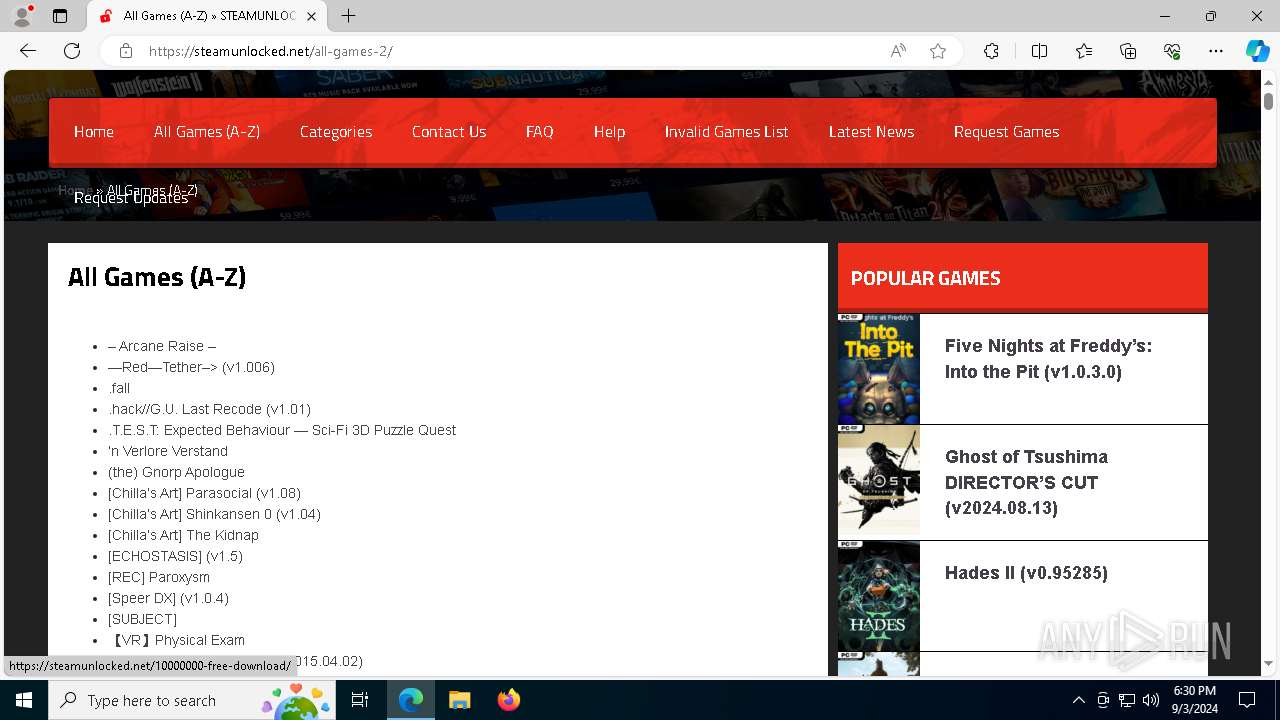Open Request Updates menu item
The image size is (1280, 720).
coord(131,198)
